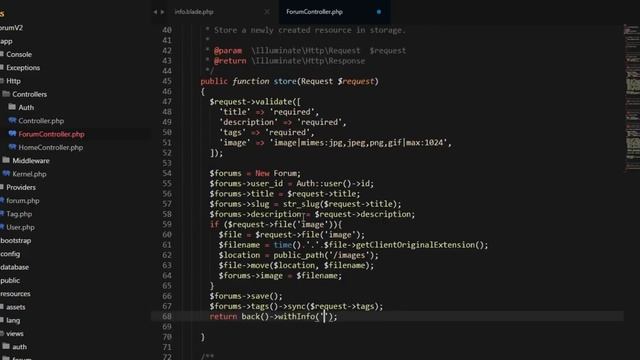Viewport: 640px width, 360px height.
Task: Place cursor on 'store' function name
Action: click(285, 81)
